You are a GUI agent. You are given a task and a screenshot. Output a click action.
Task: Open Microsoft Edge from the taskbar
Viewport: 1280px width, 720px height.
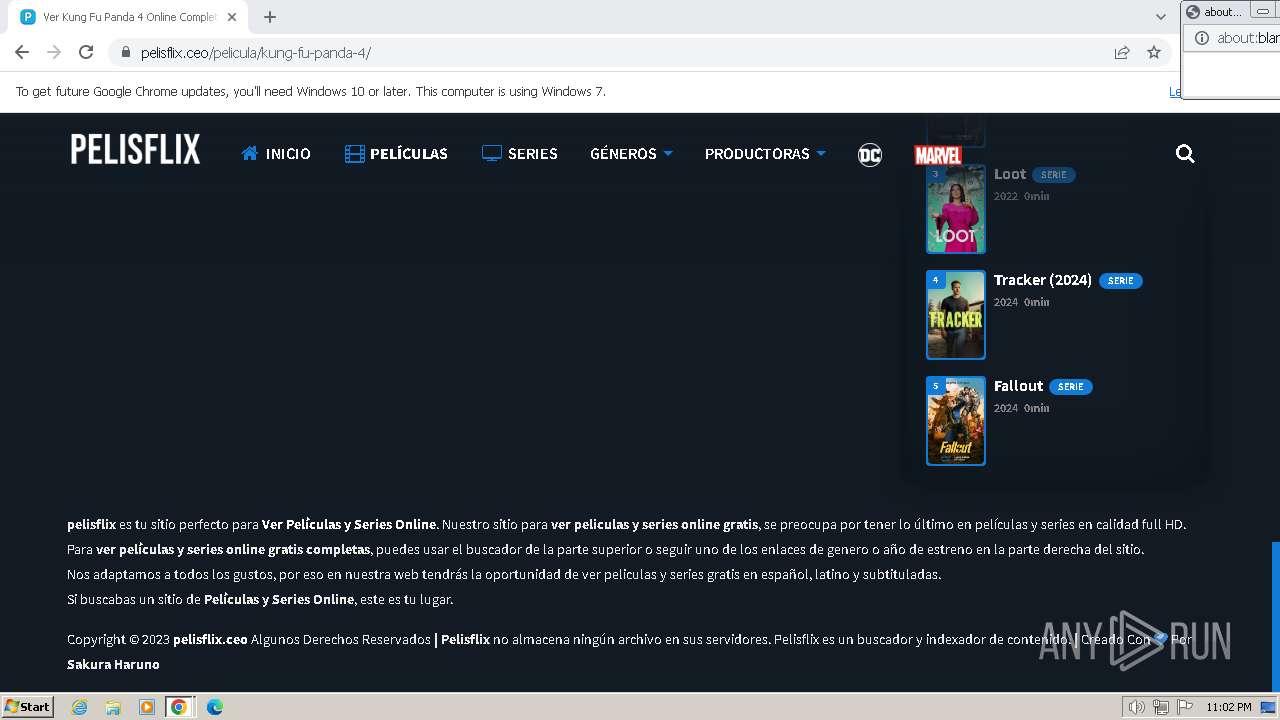tap(215, 707)
